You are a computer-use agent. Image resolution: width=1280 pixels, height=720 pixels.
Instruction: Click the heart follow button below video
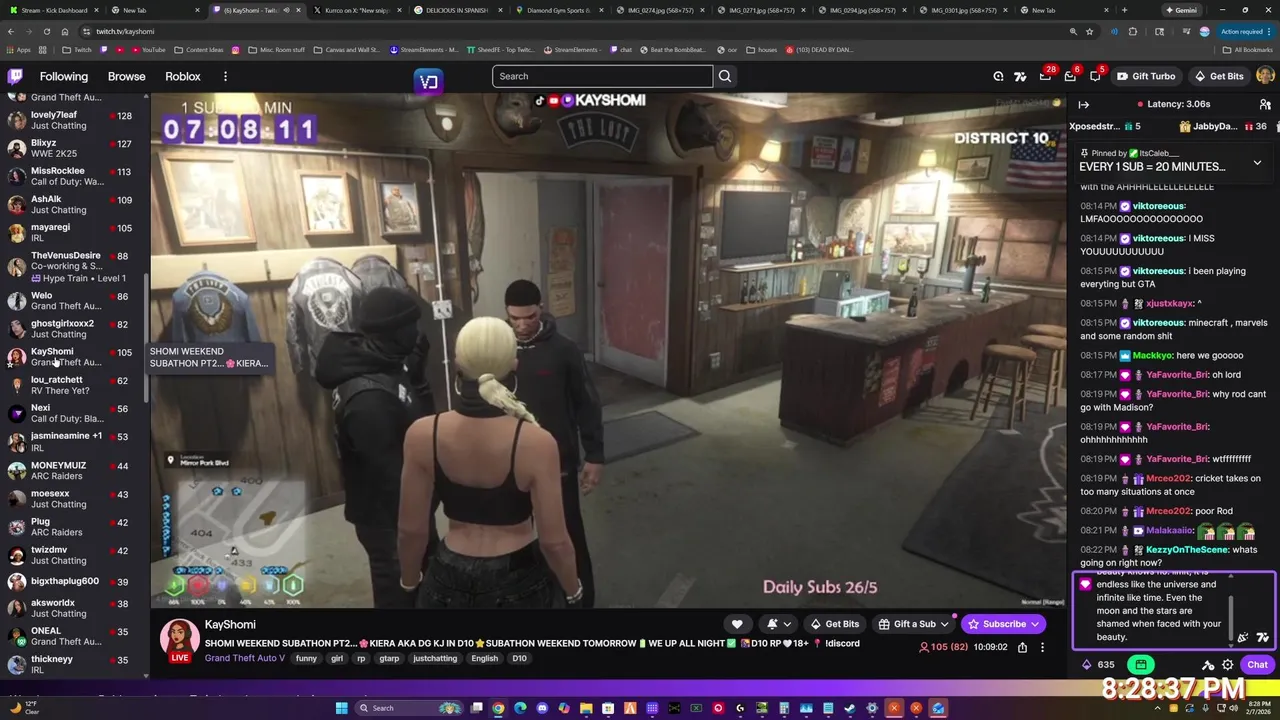[737, 624]
